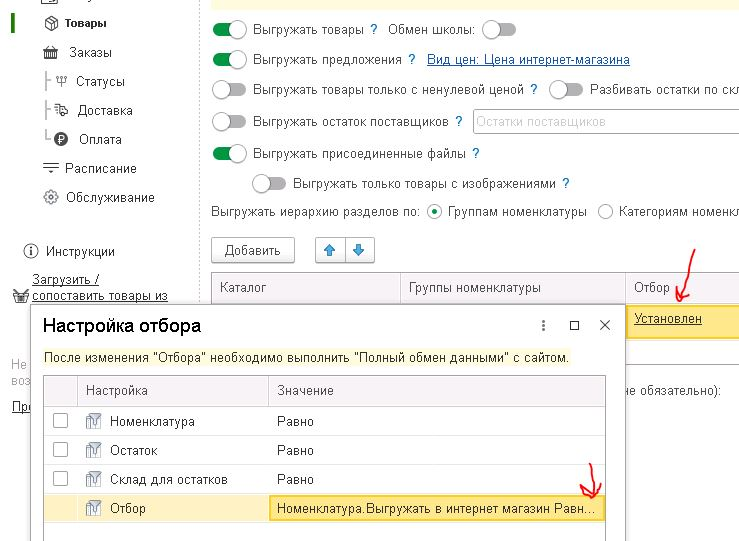Screen dimensions: 739x541
Task: Go to Расписание in the sidebar
Action: point(100,168)
